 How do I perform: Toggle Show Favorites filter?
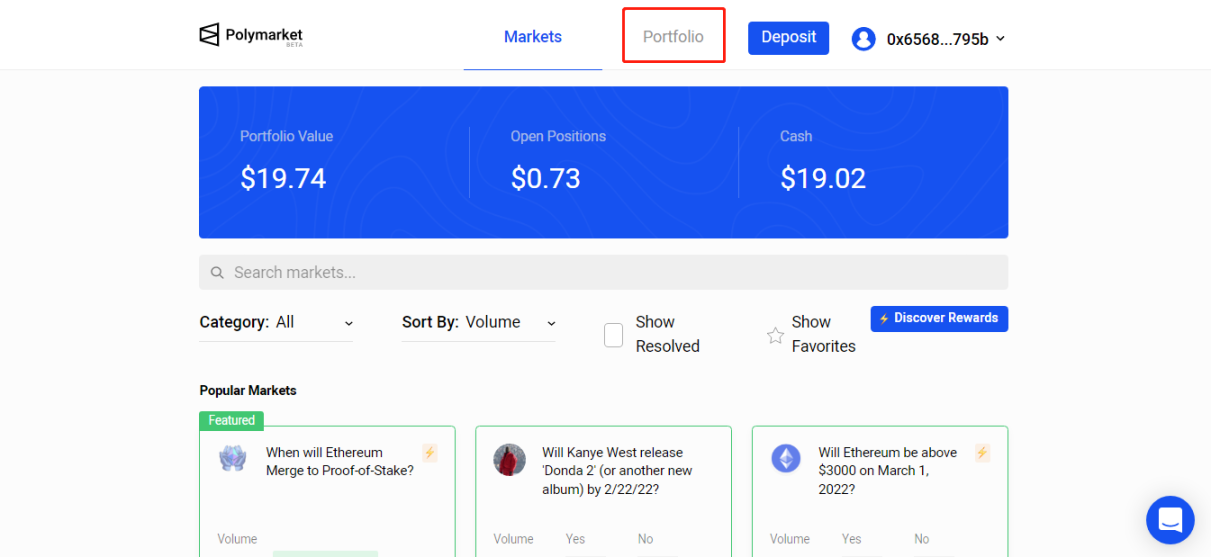pyautogui.click(x=811, y=334)
